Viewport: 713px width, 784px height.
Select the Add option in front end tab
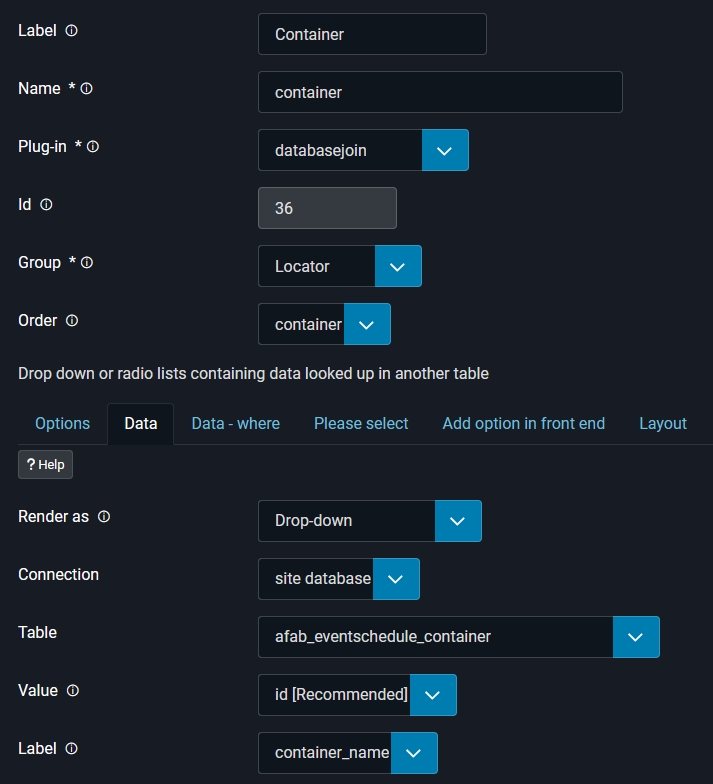click(x=523, y=424)
